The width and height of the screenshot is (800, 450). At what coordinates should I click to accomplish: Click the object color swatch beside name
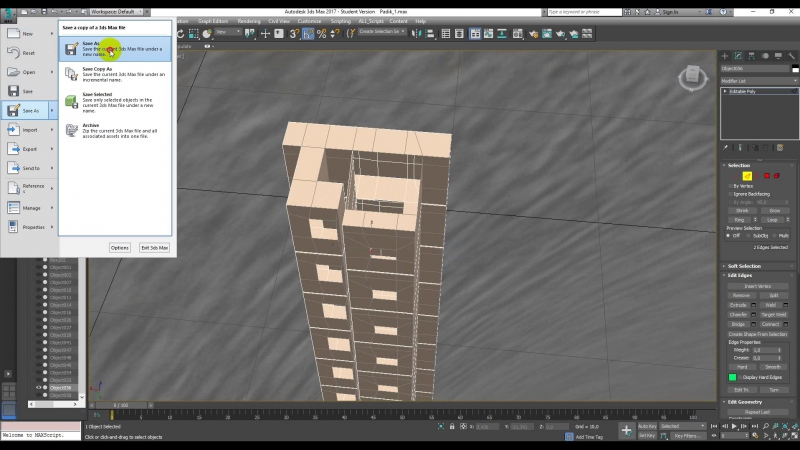point(795,69)
